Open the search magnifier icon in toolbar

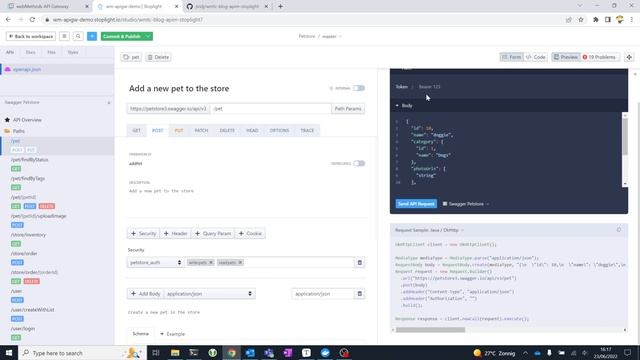[x=78, y=36]
